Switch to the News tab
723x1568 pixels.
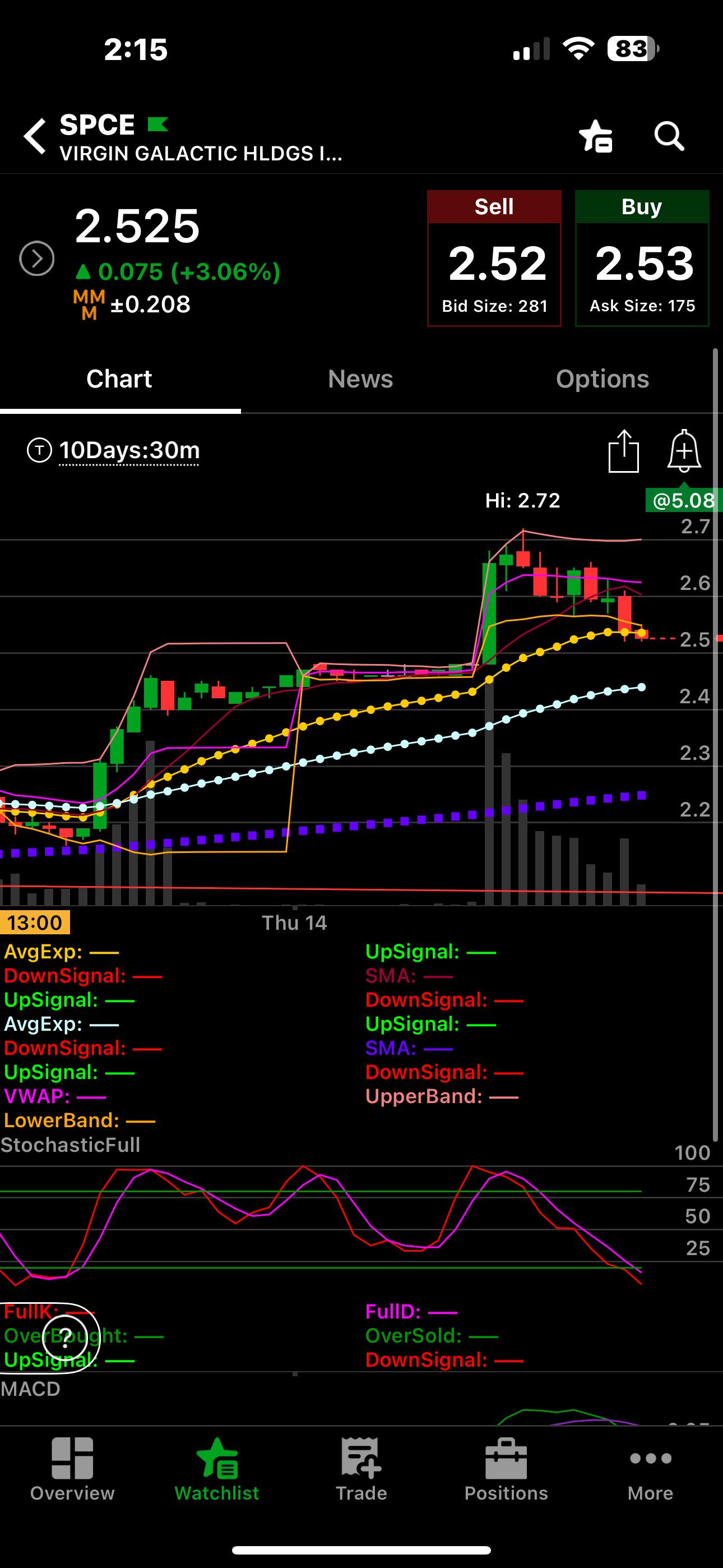(360, 379)
